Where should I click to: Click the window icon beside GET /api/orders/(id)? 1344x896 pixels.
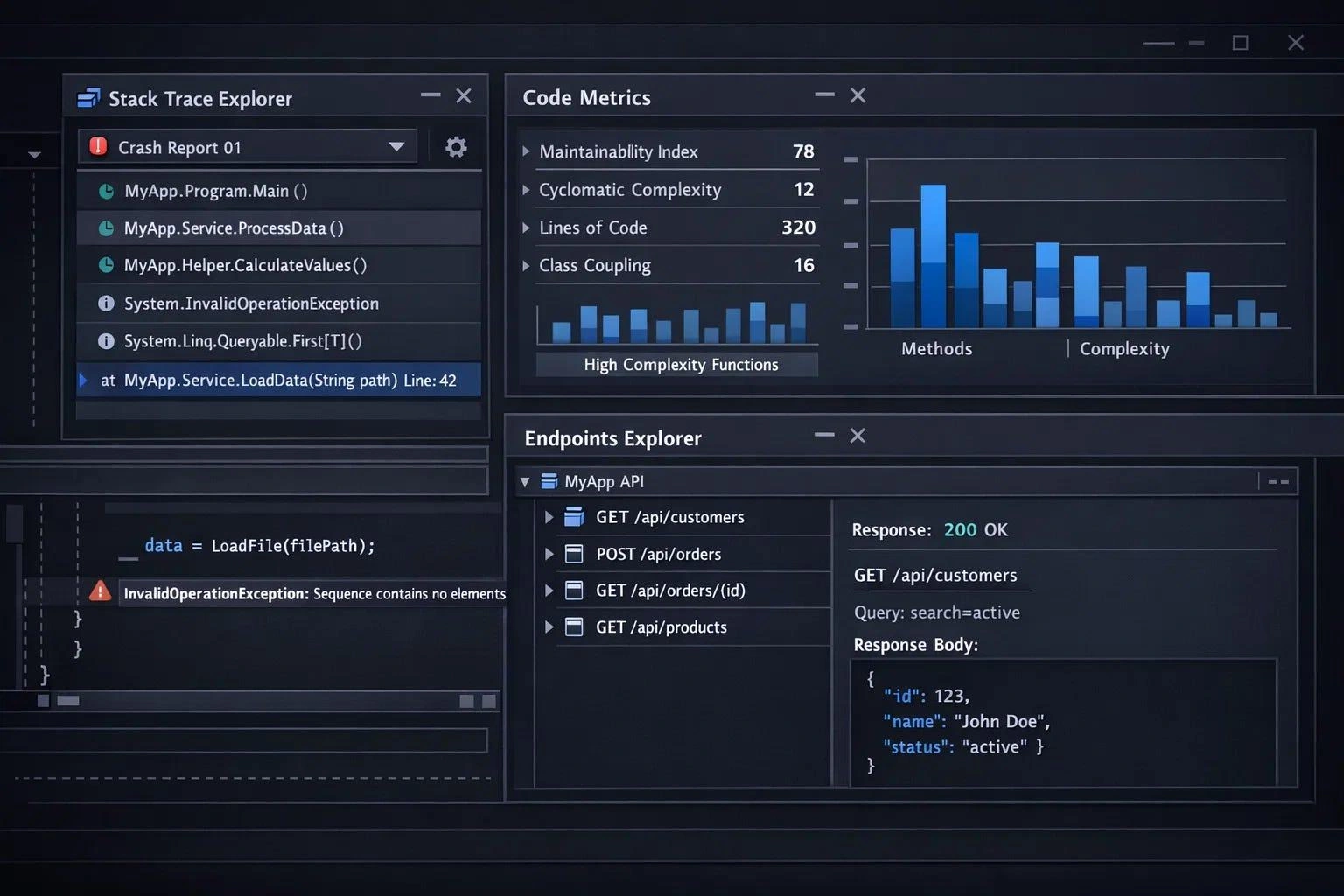574,591
